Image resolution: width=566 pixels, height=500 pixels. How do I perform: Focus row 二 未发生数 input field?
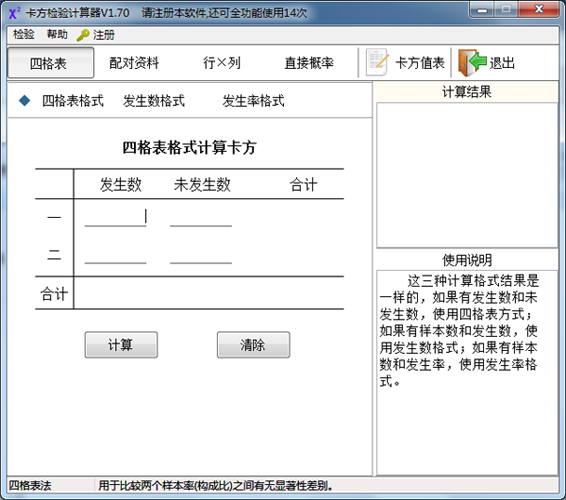tap(201, 254)
